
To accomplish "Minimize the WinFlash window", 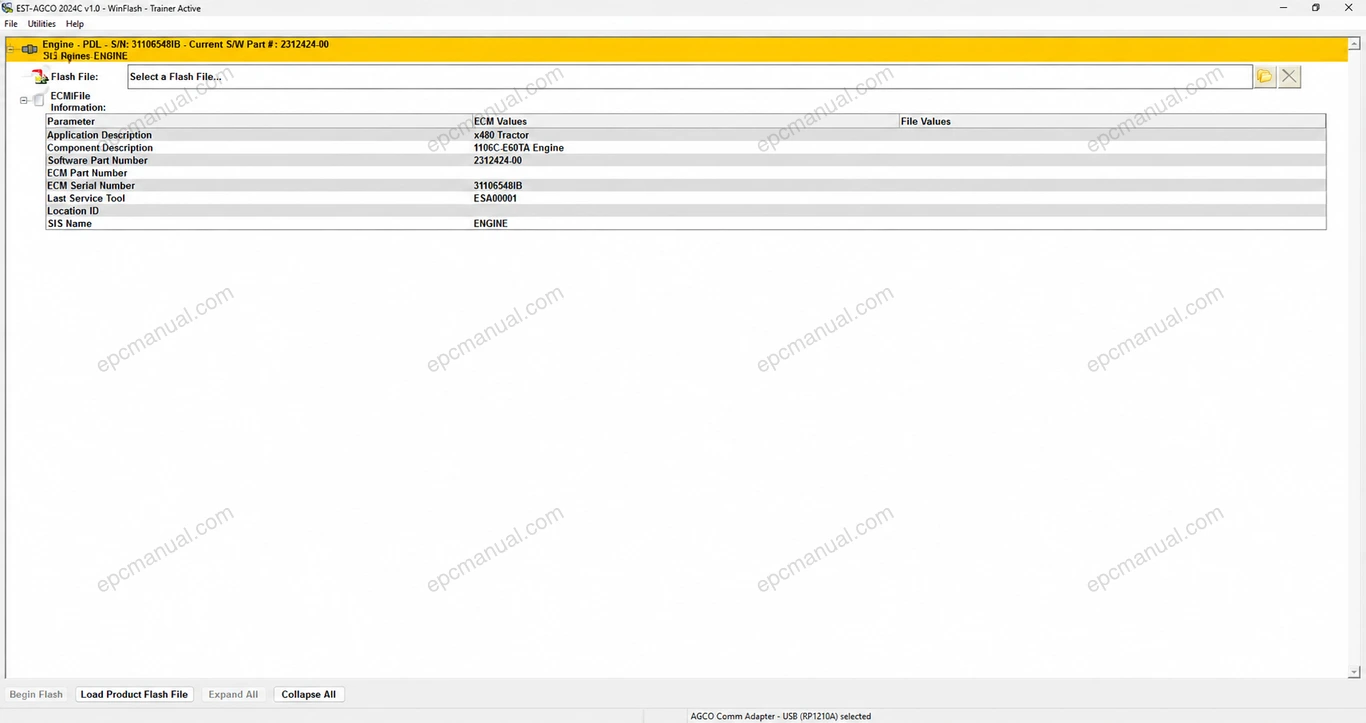I will (x=1283, y=8).
